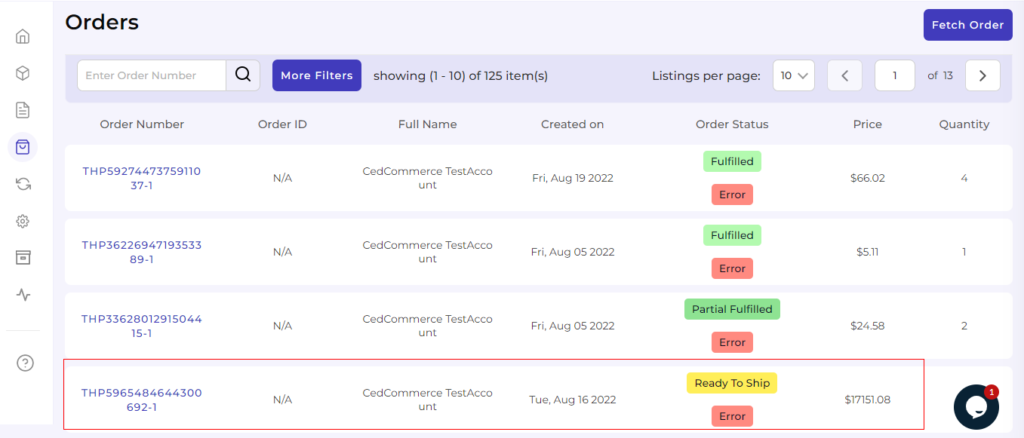
Task: Go to the previous page arrow
Action: coord(844,75)
